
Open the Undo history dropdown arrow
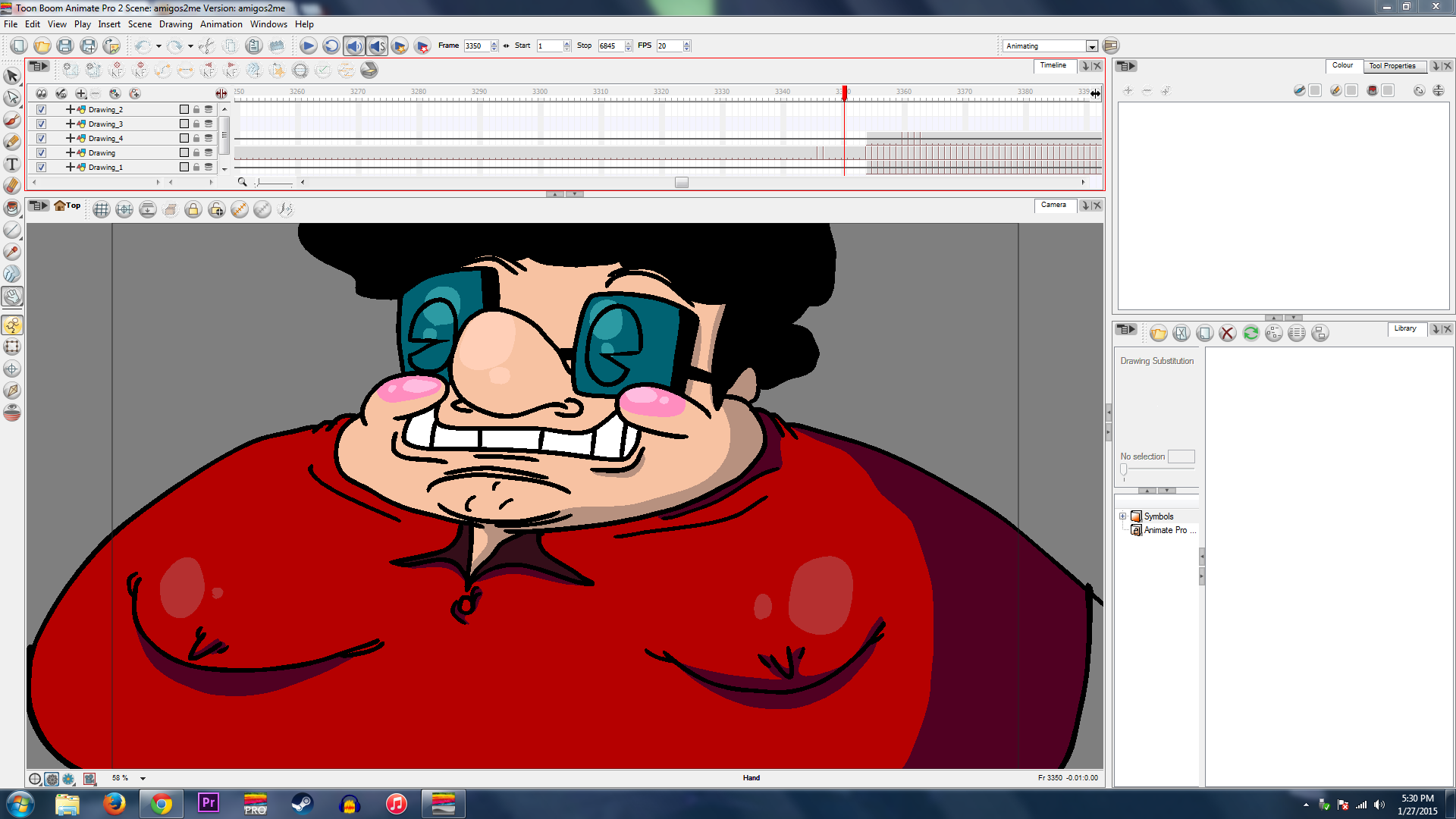click(158, 46)
